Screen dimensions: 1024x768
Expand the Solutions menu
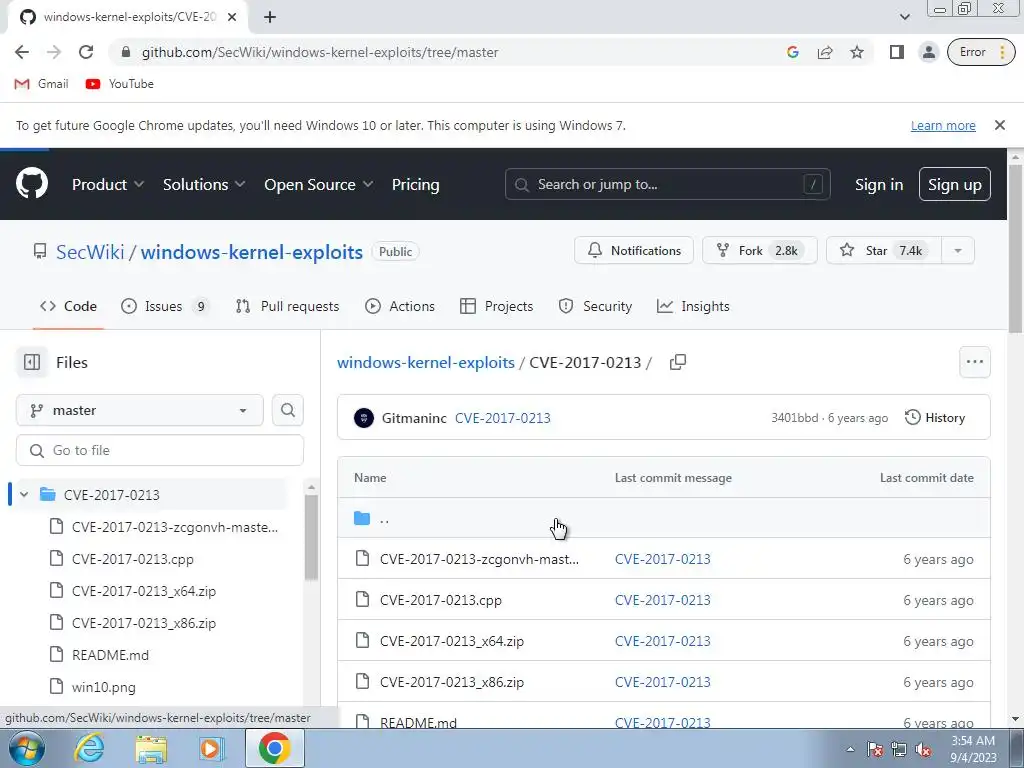pos(204,185)
